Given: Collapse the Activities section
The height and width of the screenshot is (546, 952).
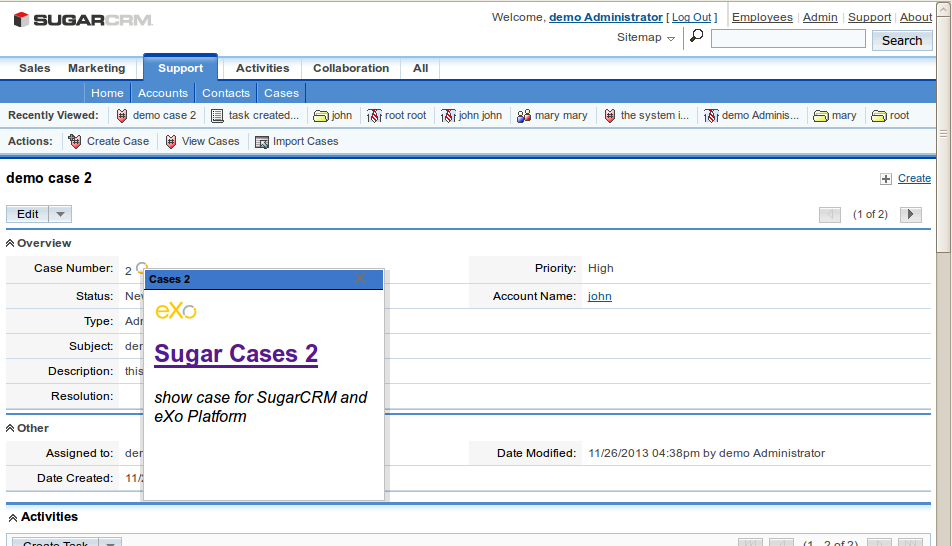Looking at the screenshot, I should pos(13,517).
